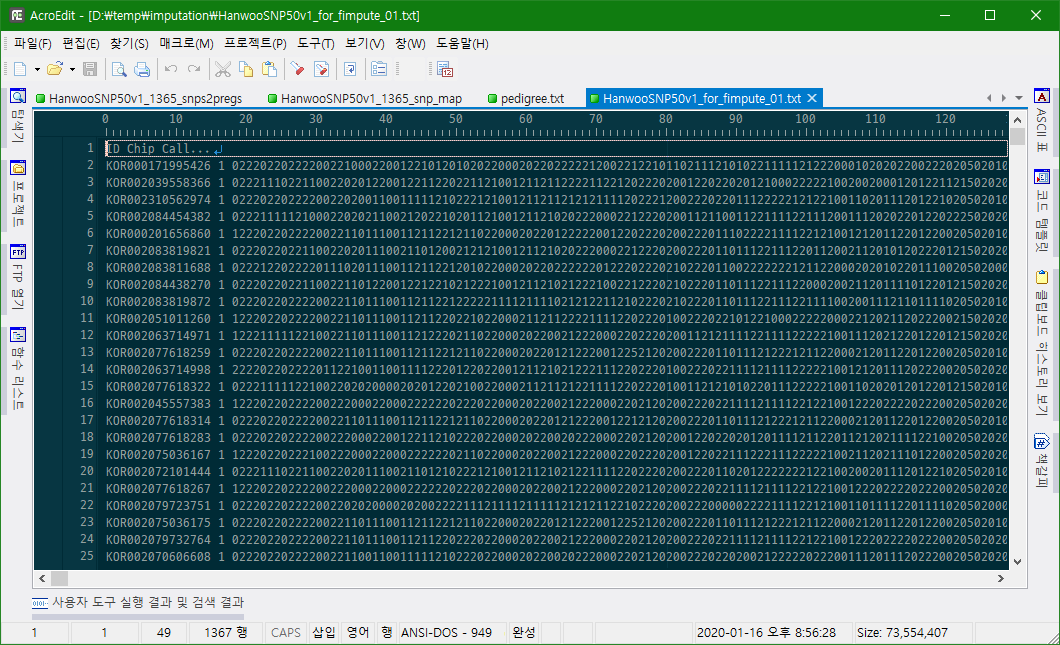The height and width of the screenshot is (645, 1060).
Task: Open the 보기(V) menu
Action: (x=365, y=44)
